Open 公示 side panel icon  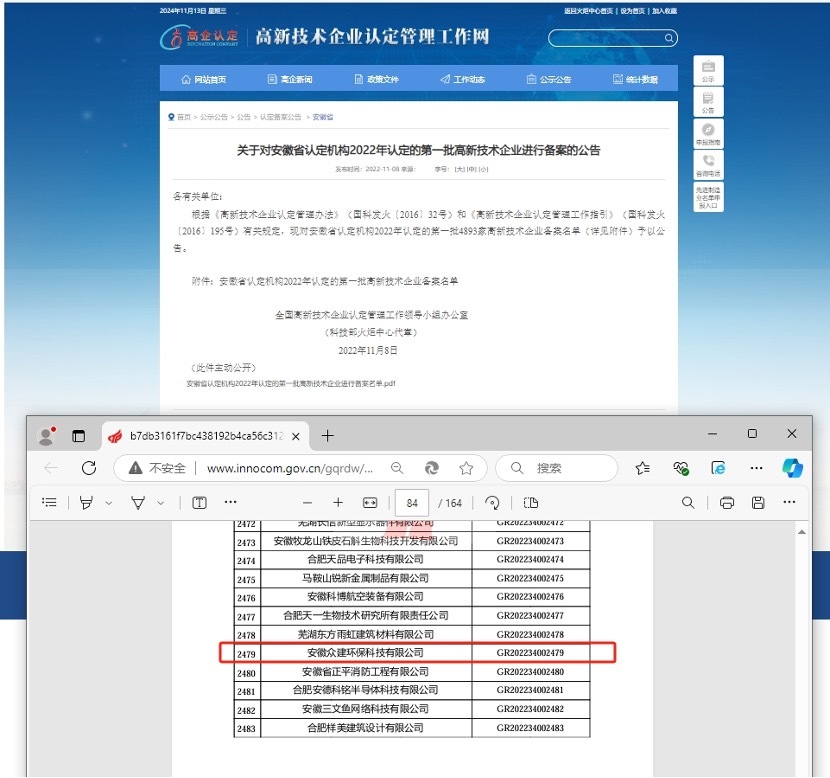[708, 71]
